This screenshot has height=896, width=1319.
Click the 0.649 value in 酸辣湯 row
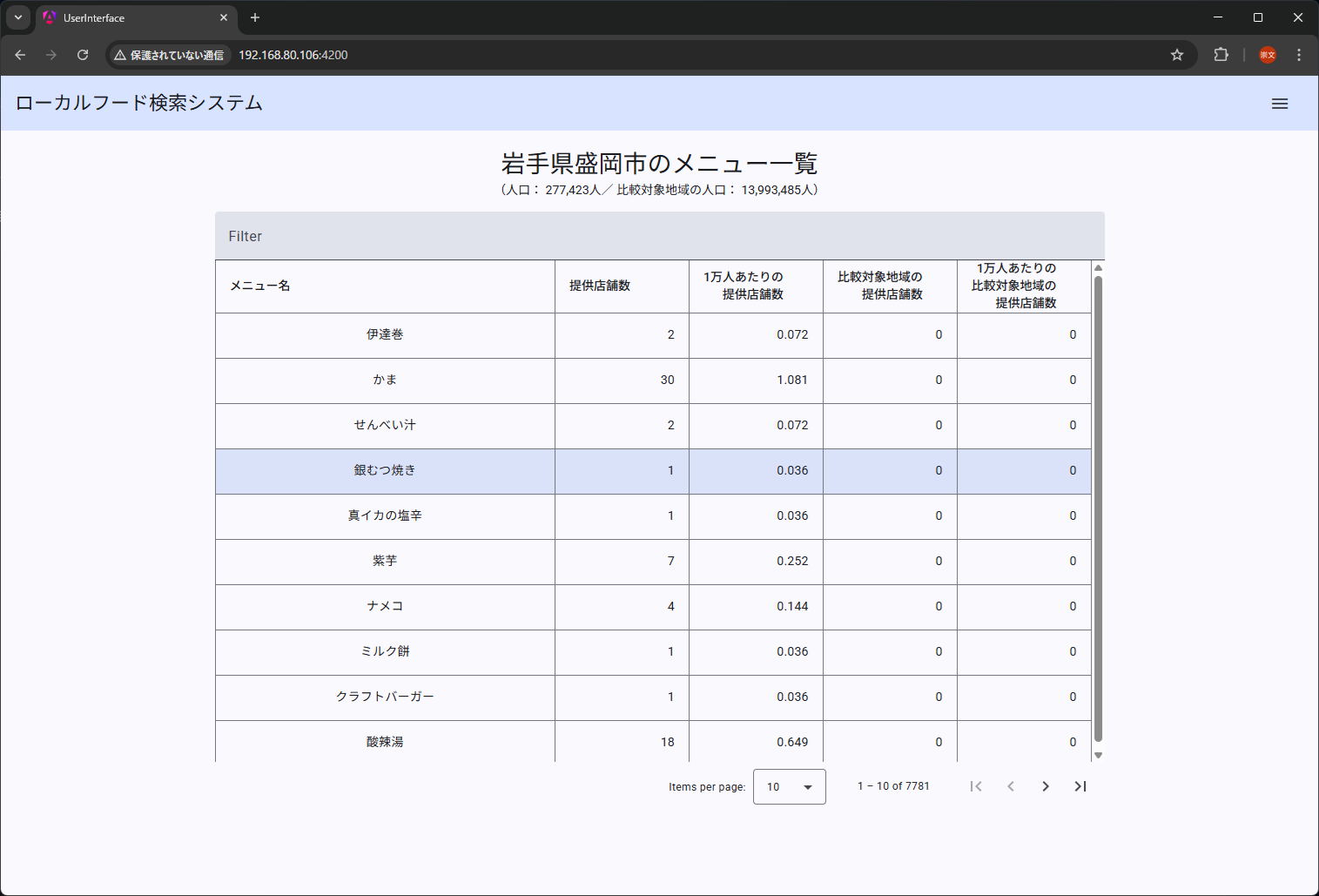coord(792,743)
